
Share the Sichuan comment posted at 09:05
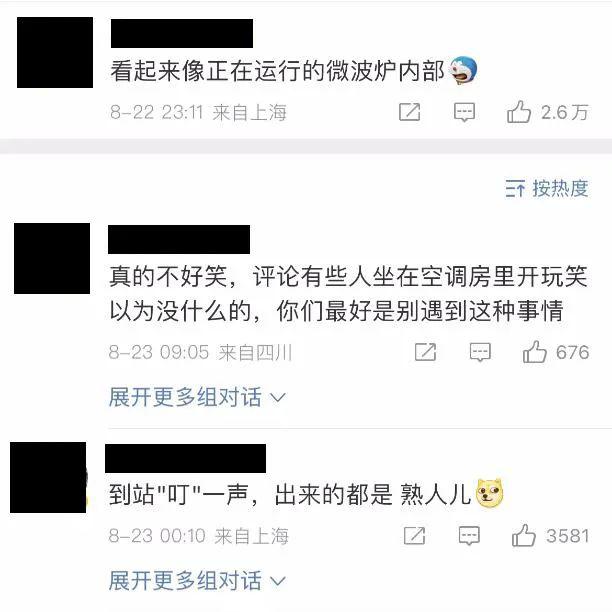[x=425, y=352]
